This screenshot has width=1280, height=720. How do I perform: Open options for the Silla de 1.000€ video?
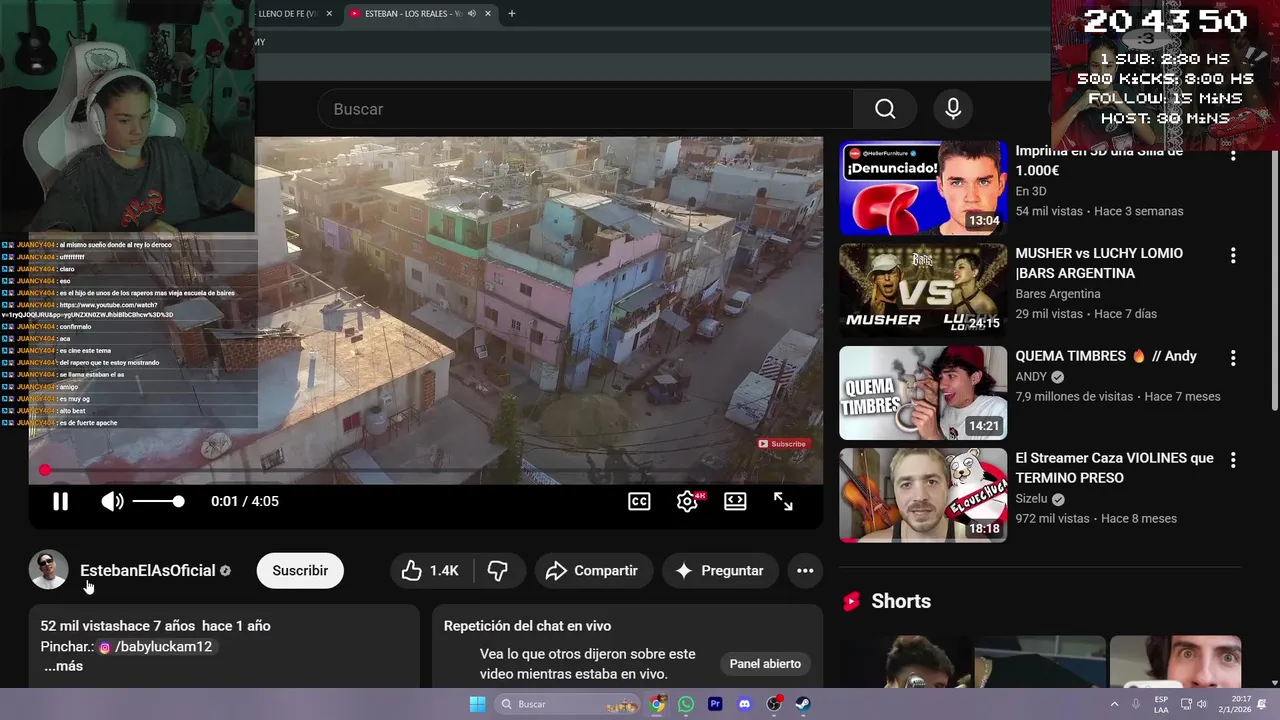(x=1233, y=155)
